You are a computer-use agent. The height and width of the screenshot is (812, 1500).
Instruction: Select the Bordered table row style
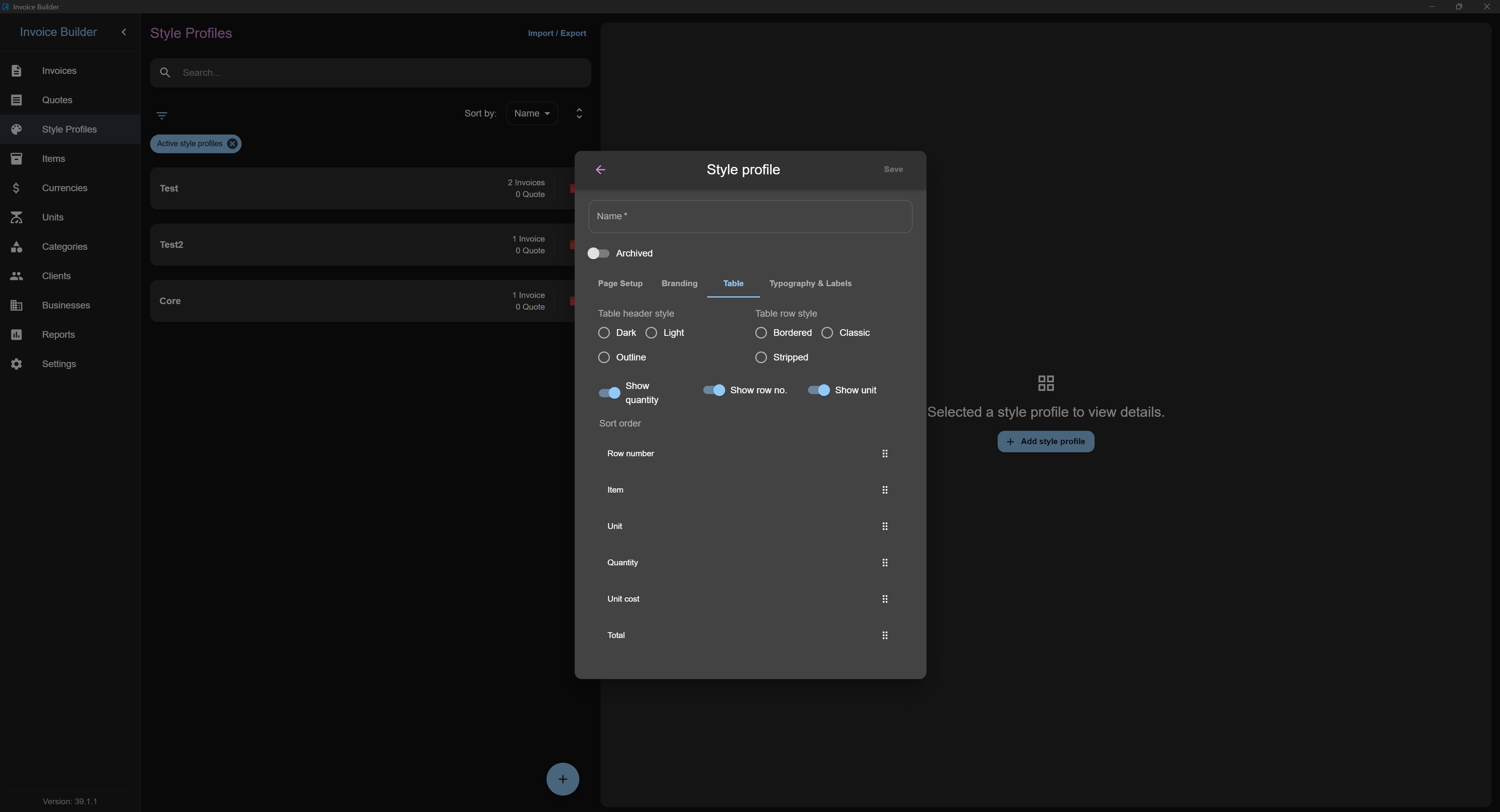pyautogui.click(x=761, y=333)
